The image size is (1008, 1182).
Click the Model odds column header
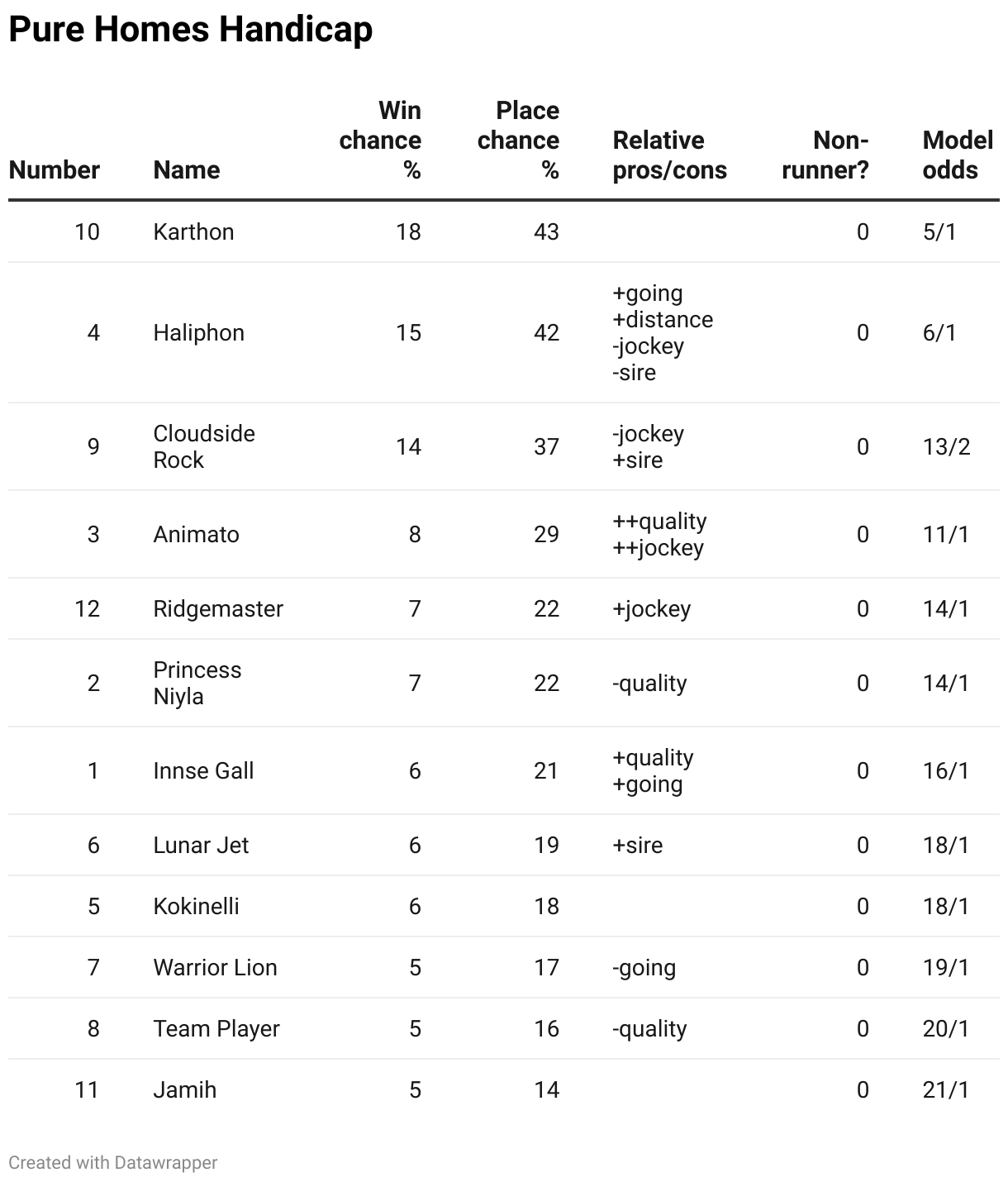pyautogui.click(x=957, y=155)
